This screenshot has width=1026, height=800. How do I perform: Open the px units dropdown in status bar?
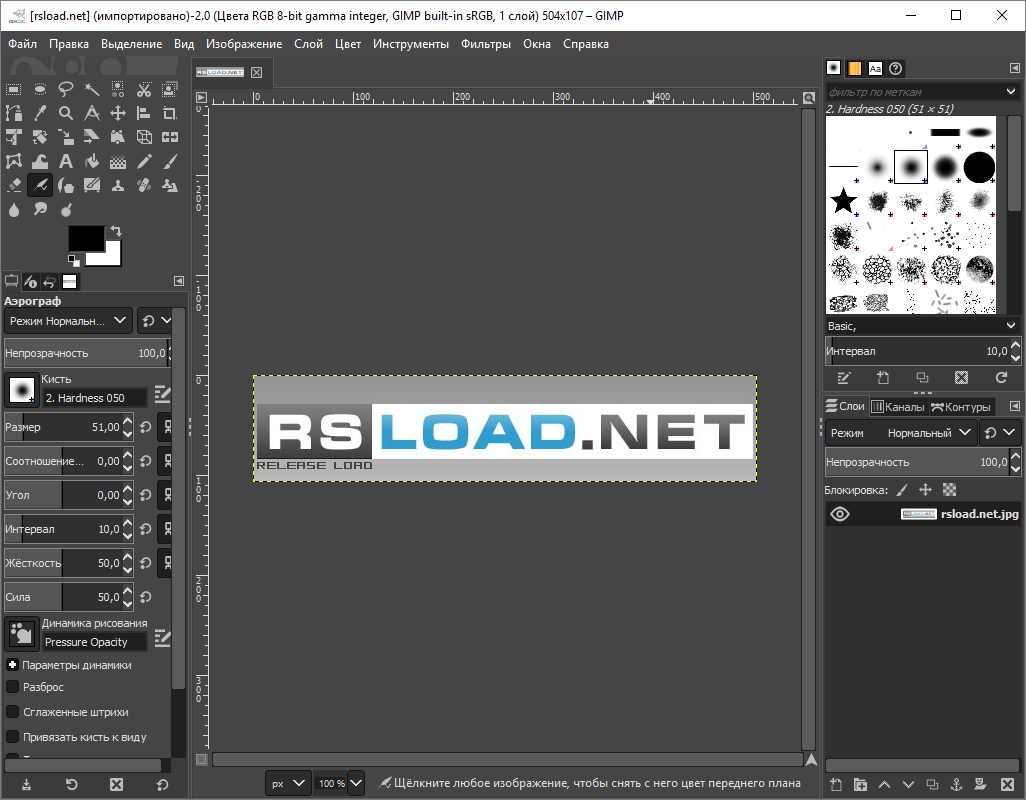tap(288, 783)
